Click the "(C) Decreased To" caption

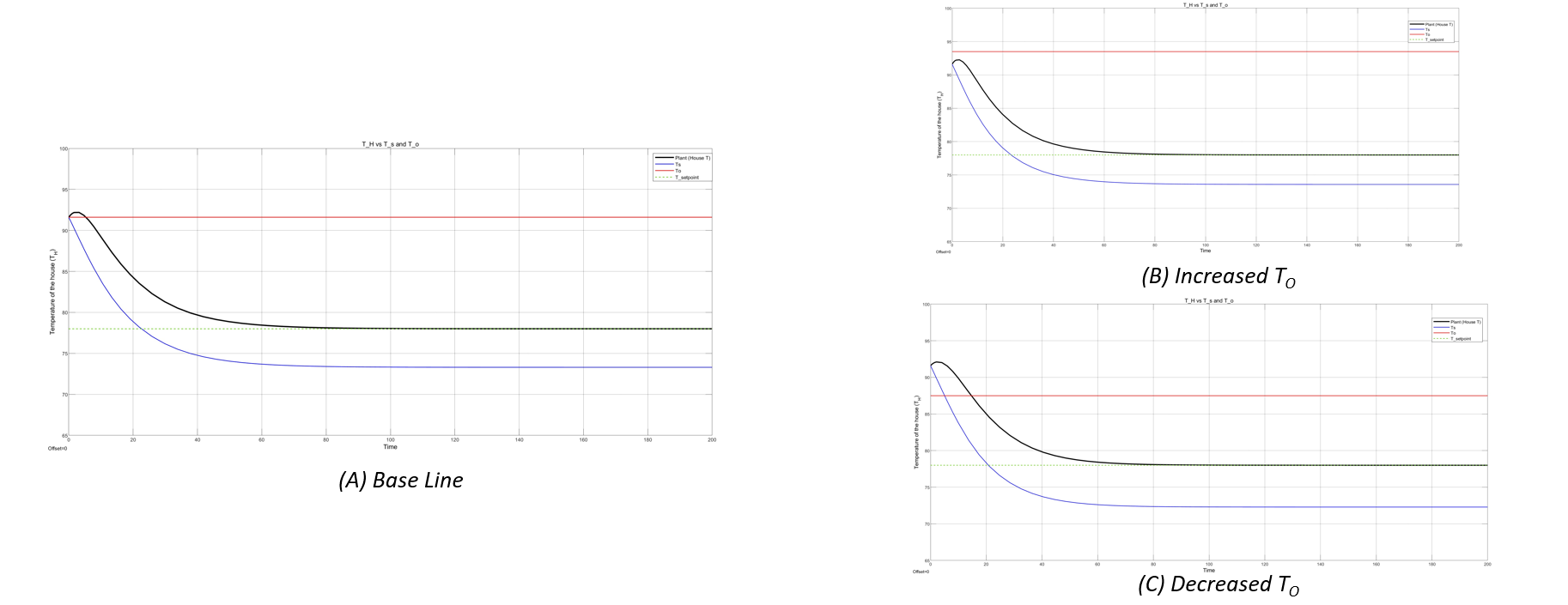pos(1218,584)
